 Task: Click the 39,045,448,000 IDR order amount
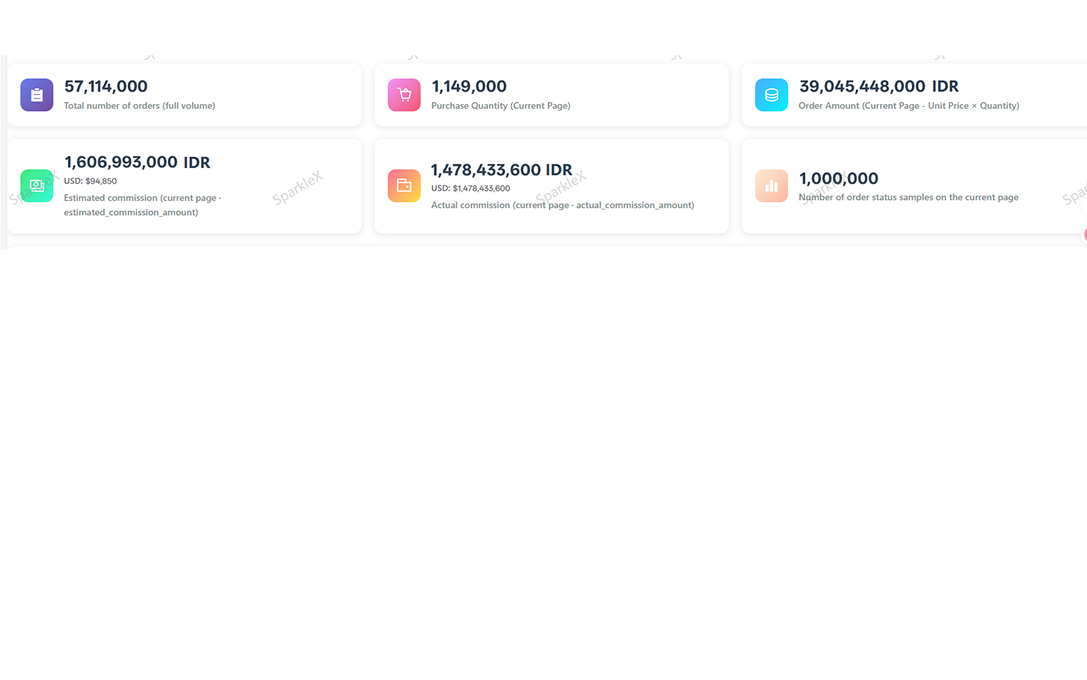(879, 87)
